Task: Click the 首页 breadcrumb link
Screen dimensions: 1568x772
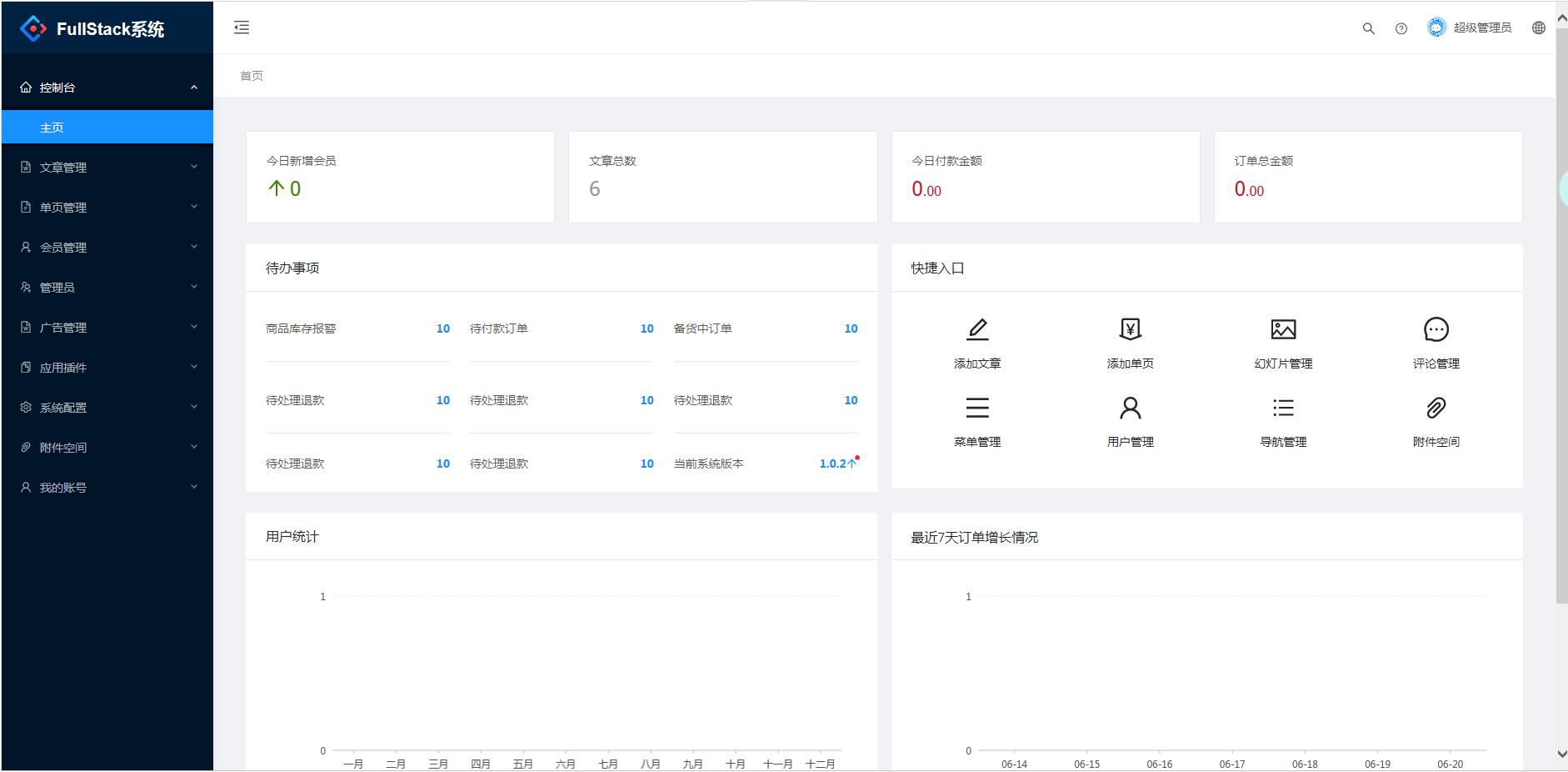Action: [x=252, y=76]
